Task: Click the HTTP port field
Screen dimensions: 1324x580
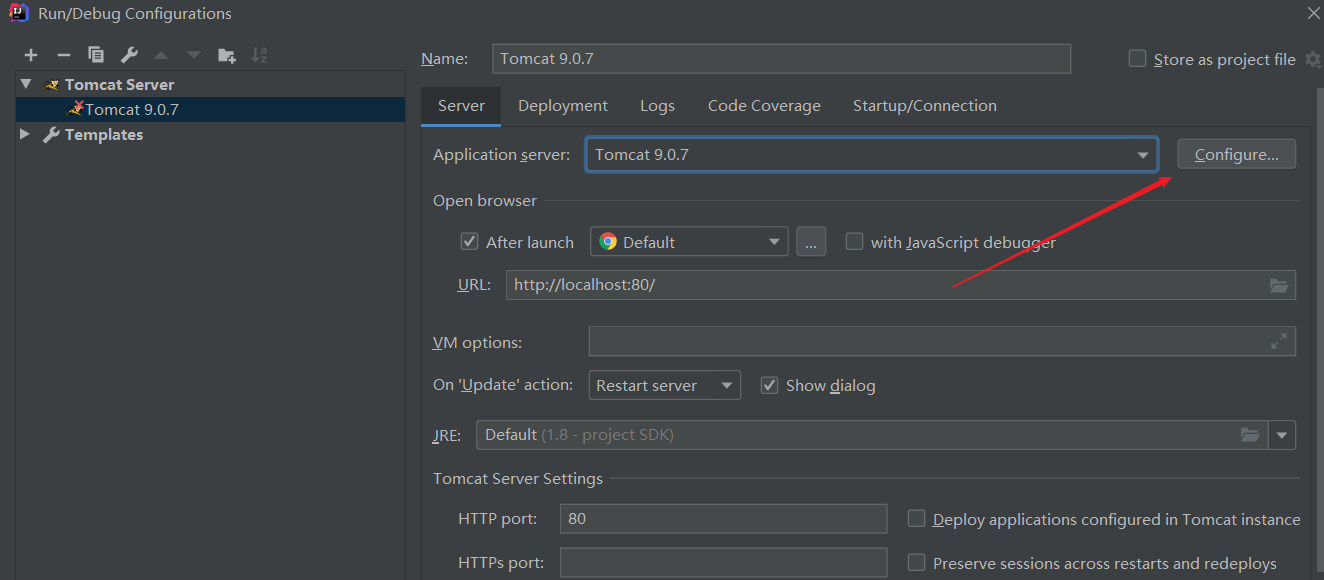Action: [x=724, y=519]
